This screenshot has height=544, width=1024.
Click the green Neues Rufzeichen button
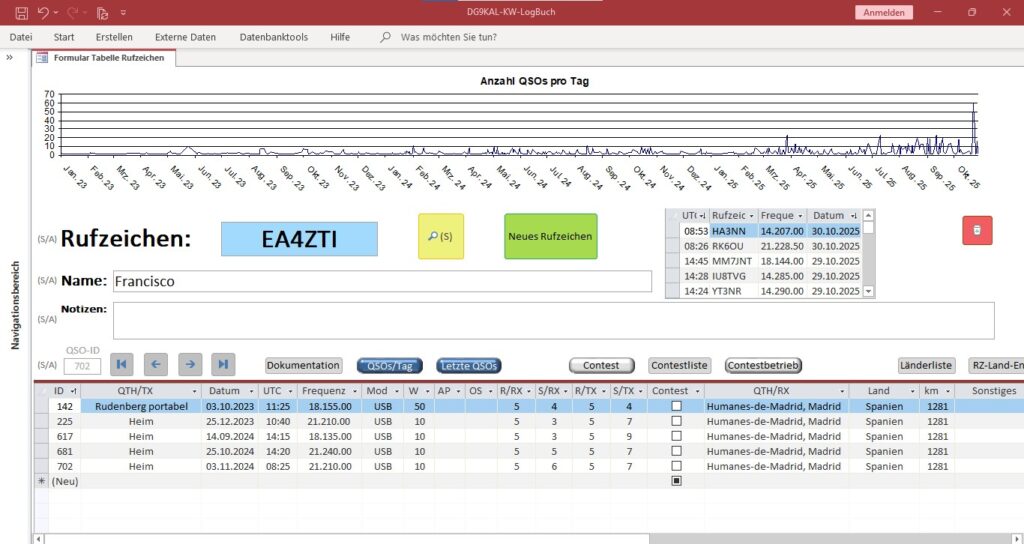[x=550, y=236]
